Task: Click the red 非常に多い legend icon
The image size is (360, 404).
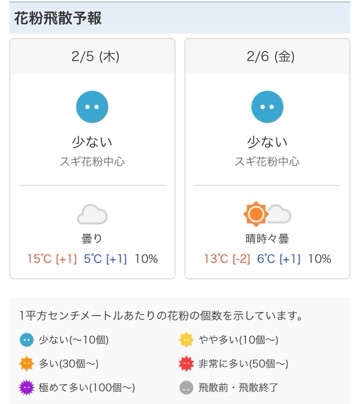Action: pyautogui.click(x=186, y=364)
